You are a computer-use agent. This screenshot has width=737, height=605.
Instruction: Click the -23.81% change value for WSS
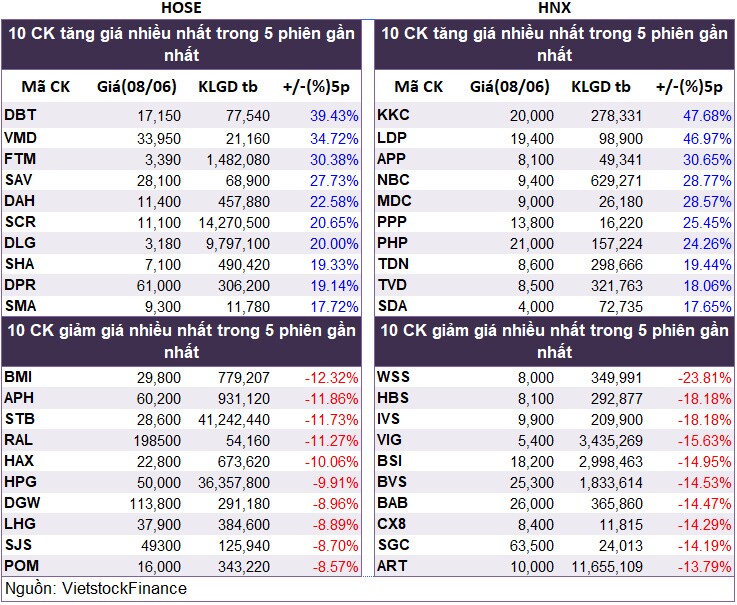point(704,377)
